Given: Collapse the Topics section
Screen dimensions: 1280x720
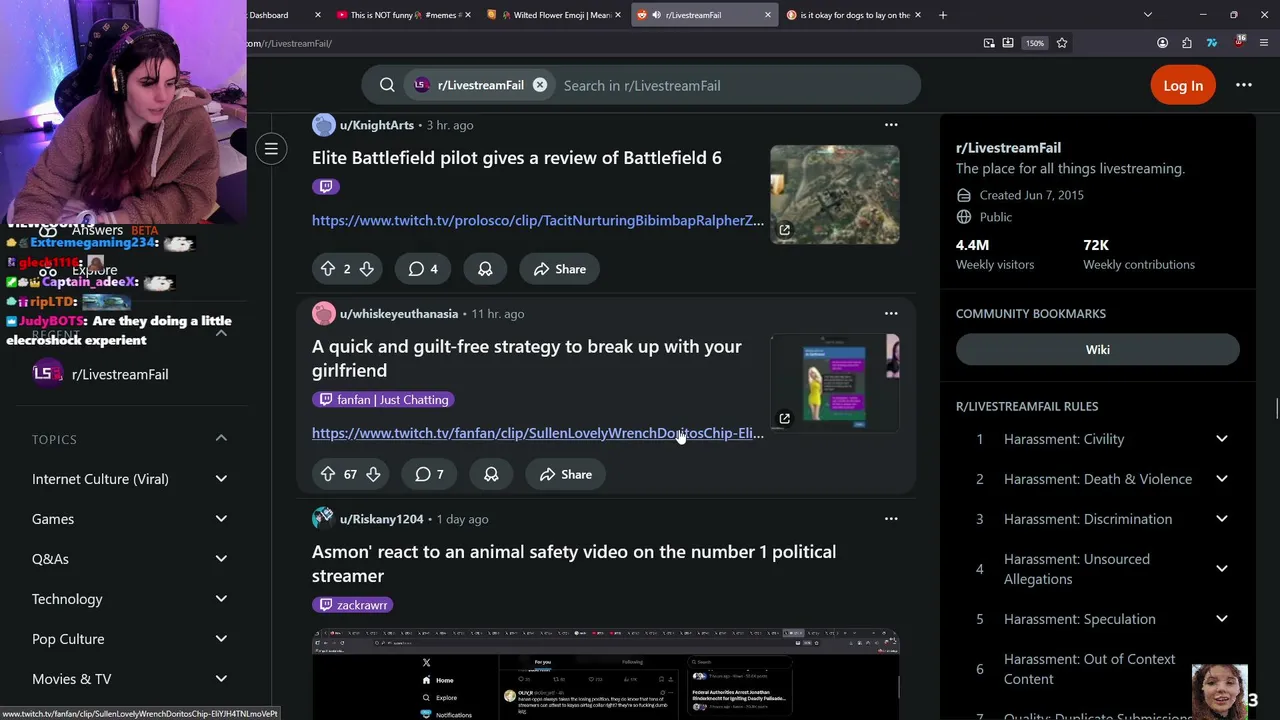Looking at the screenshot, I should coord(221,439).
